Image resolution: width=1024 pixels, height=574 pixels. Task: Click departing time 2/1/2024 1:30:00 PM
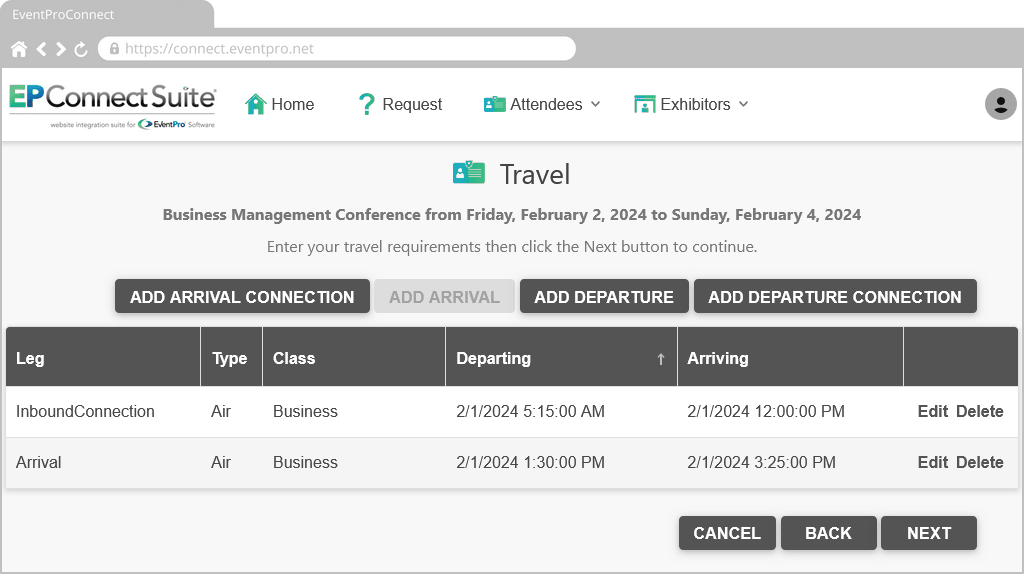click(530, 462)
